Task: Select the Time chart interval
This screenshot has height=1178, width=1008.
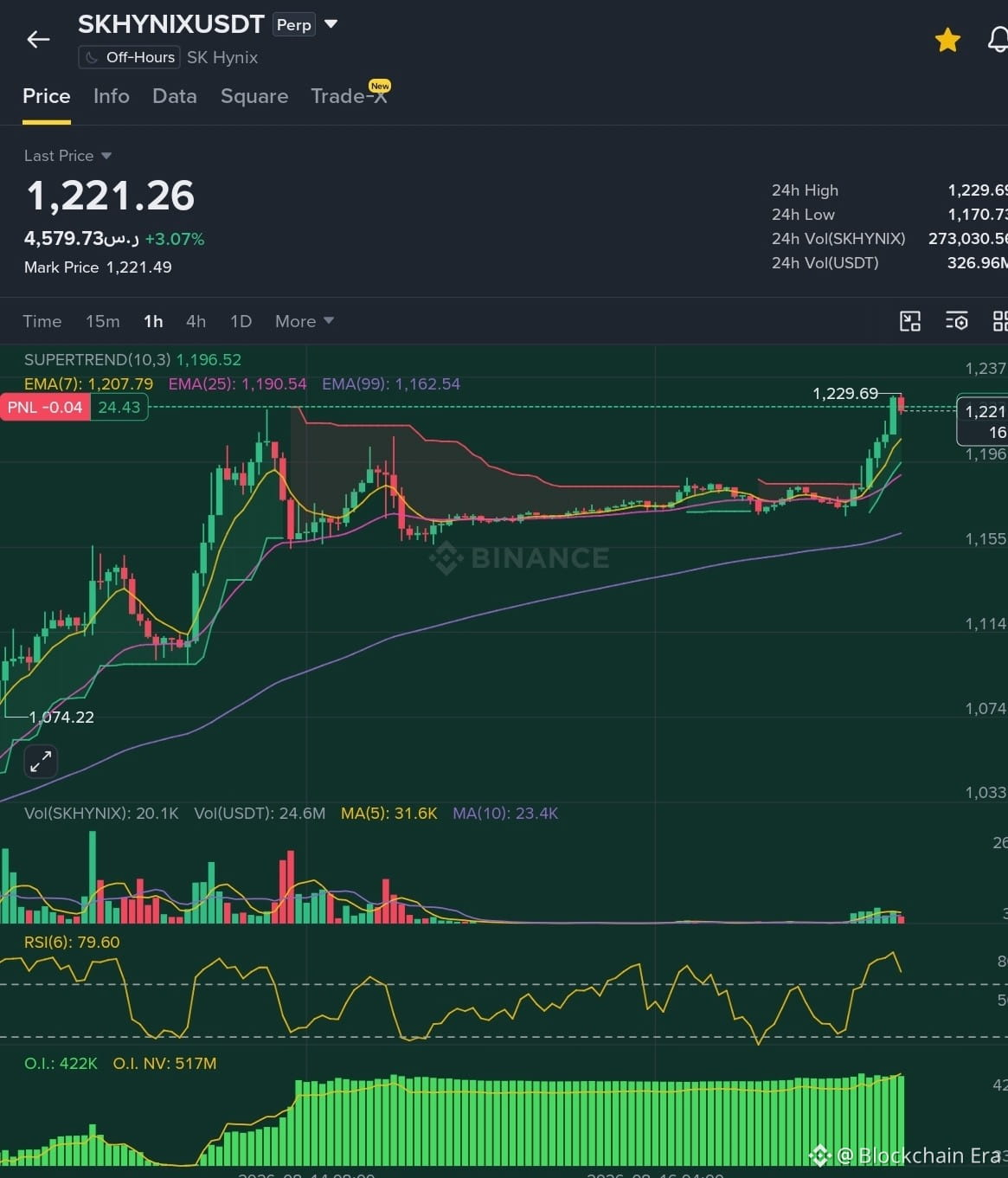Action: point(42,321)
